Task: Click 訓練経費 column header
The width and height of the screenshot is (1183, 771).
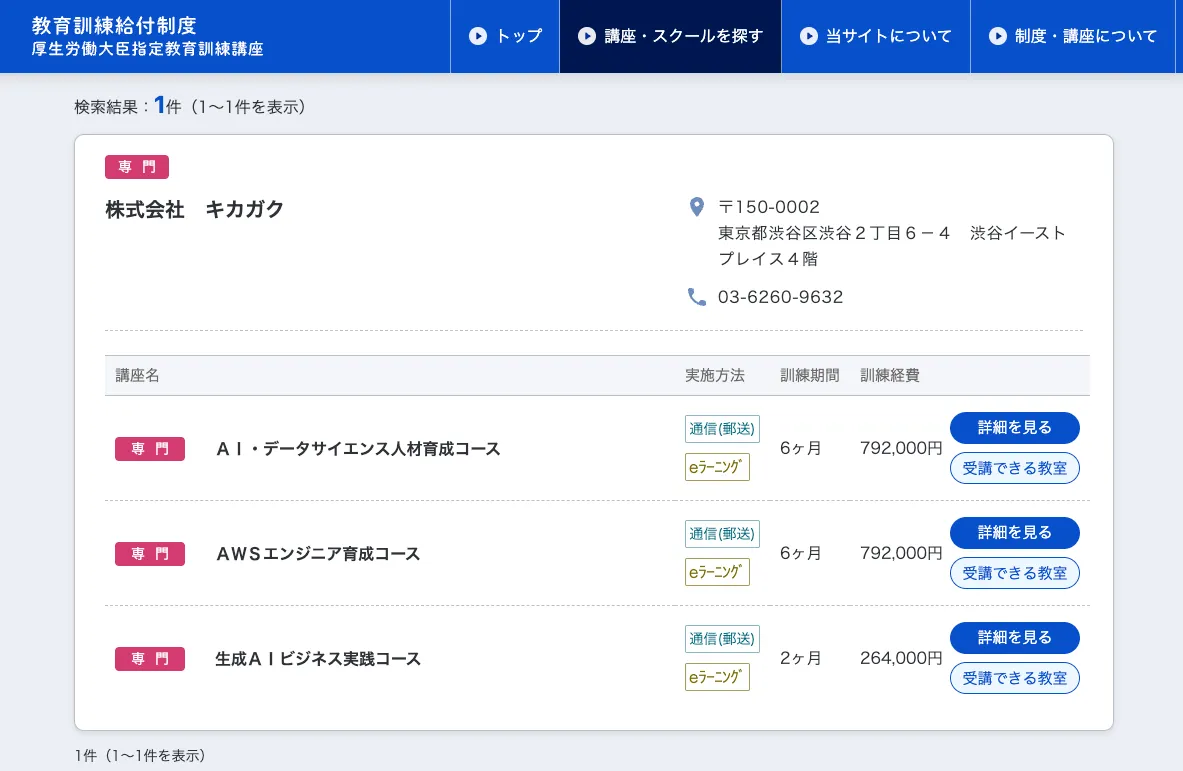Action: point(890,375)
